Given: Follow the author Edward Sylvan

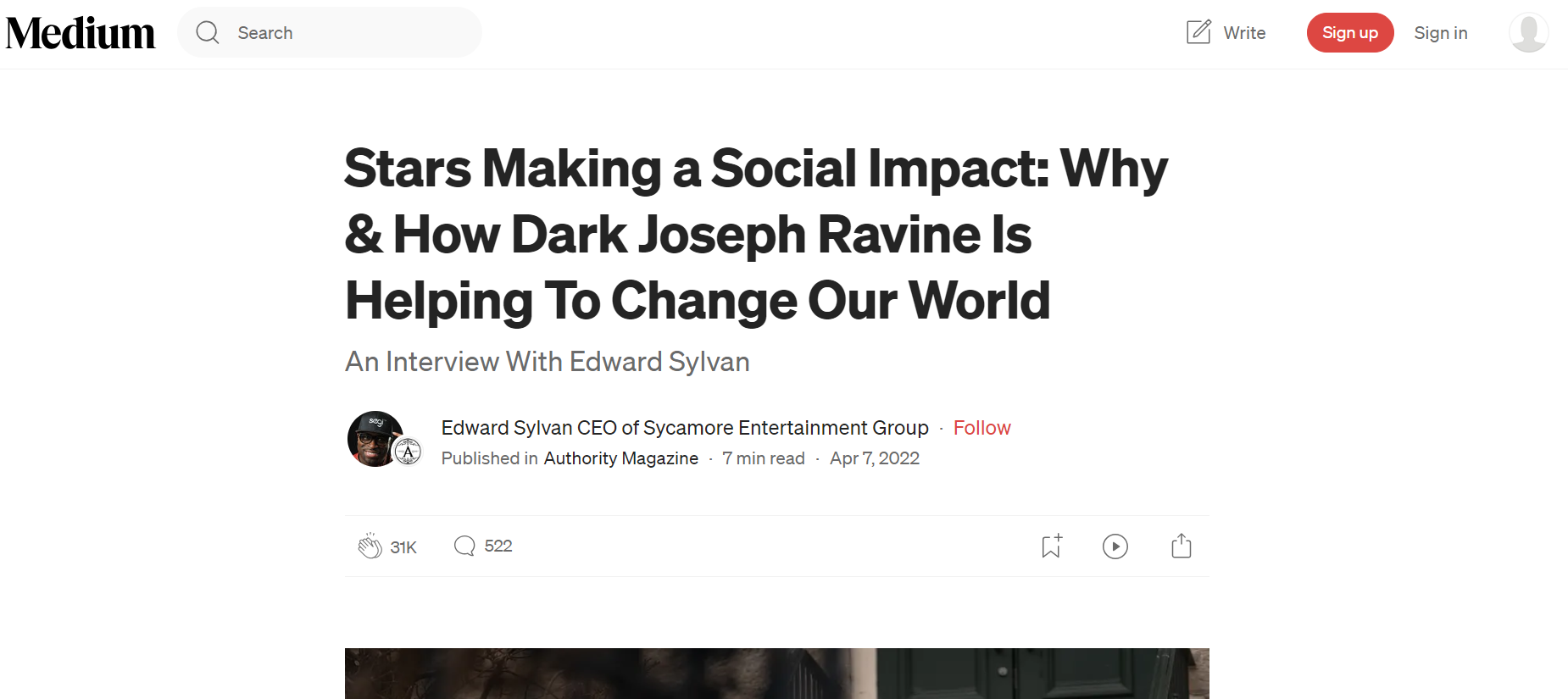Looking at the screenshot, I should click(982, 428).
